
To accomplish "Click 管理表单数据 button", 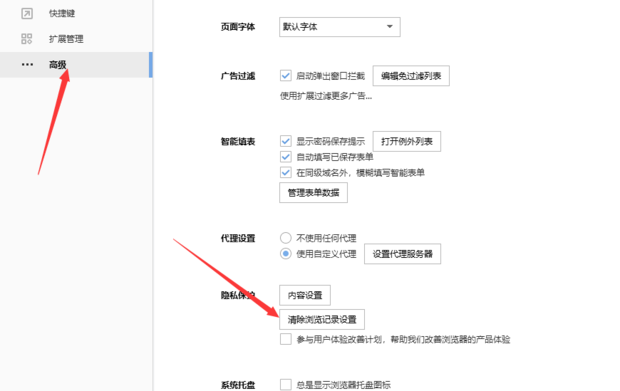I will (x=313, y=193).
